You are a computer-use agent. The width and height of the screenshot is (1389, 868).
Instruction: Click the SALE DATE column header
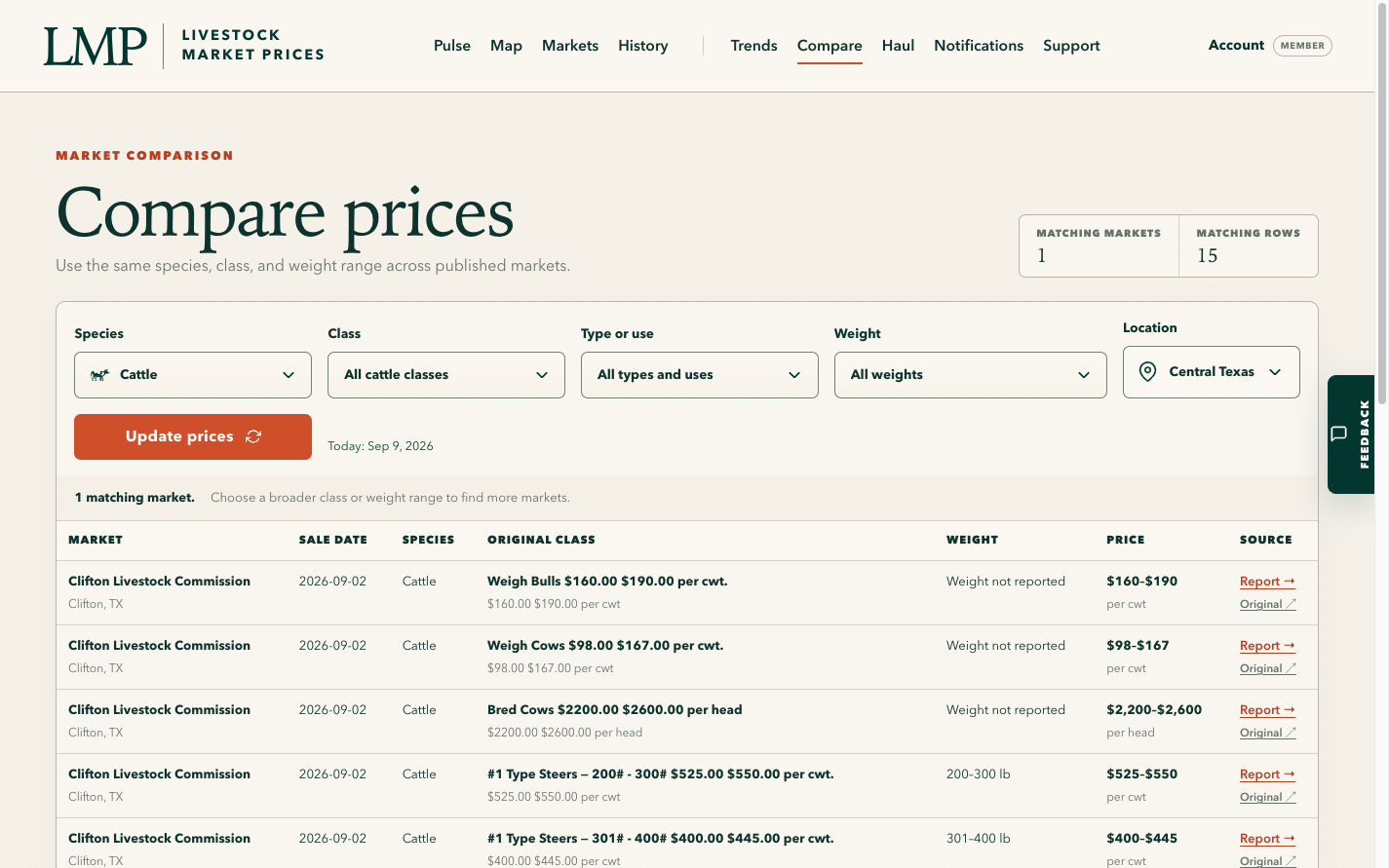tap(333, 540)
